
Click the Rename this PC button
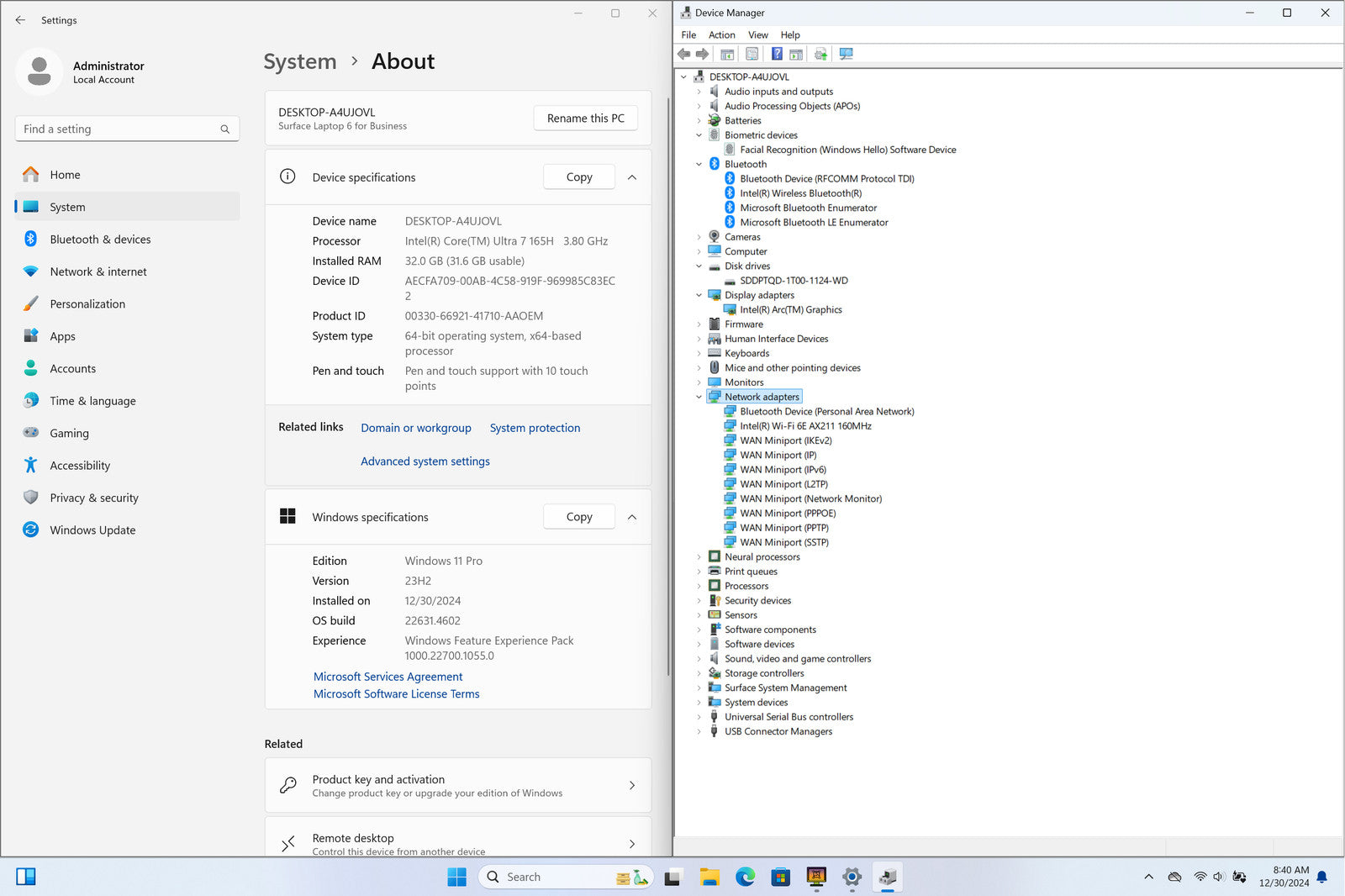pos(585,119)
